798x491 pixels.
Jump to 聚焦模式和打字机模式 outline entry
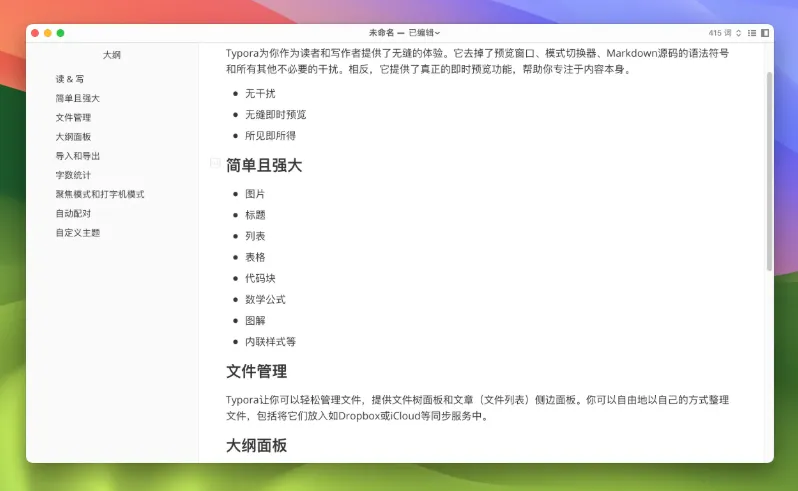point(100,194)
